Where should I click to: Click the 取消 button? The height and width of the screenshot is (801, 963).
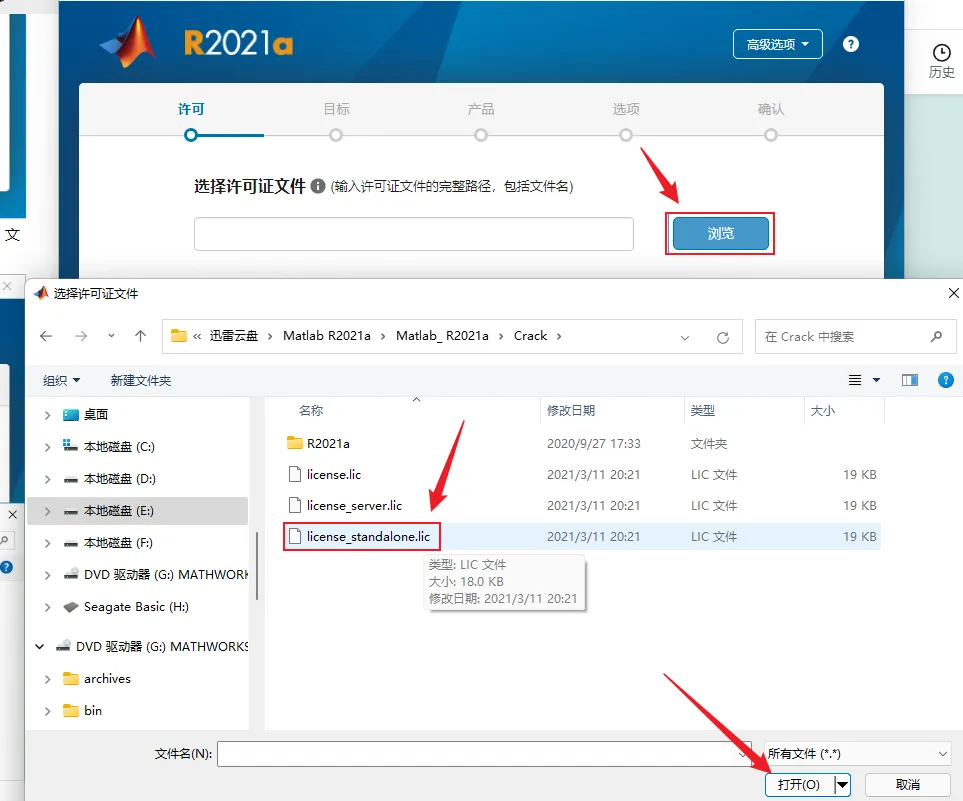(908, 784)
